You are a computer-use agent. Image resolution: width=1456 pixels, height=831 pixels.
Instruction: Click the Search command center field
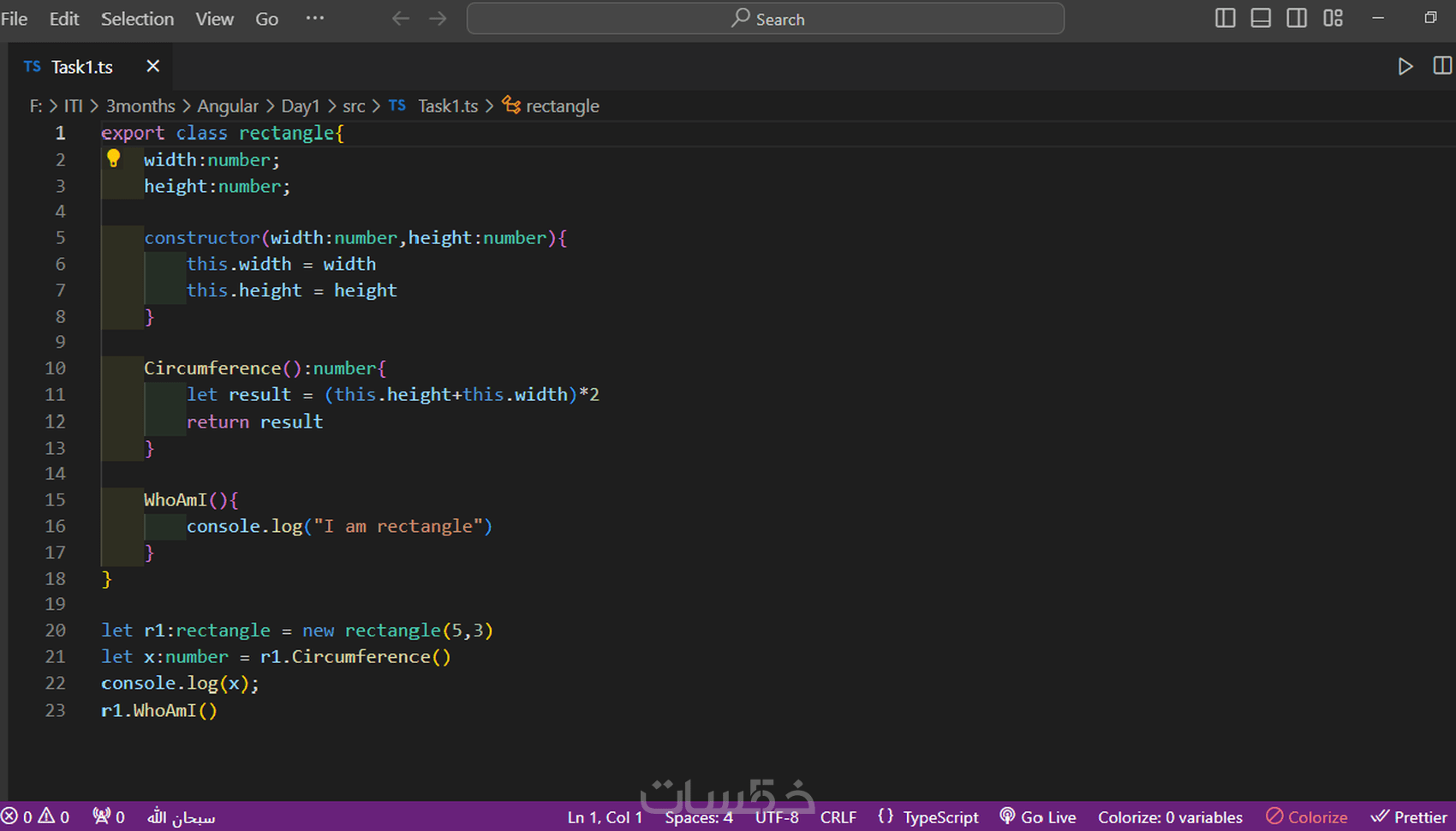[x=765, y=19]
